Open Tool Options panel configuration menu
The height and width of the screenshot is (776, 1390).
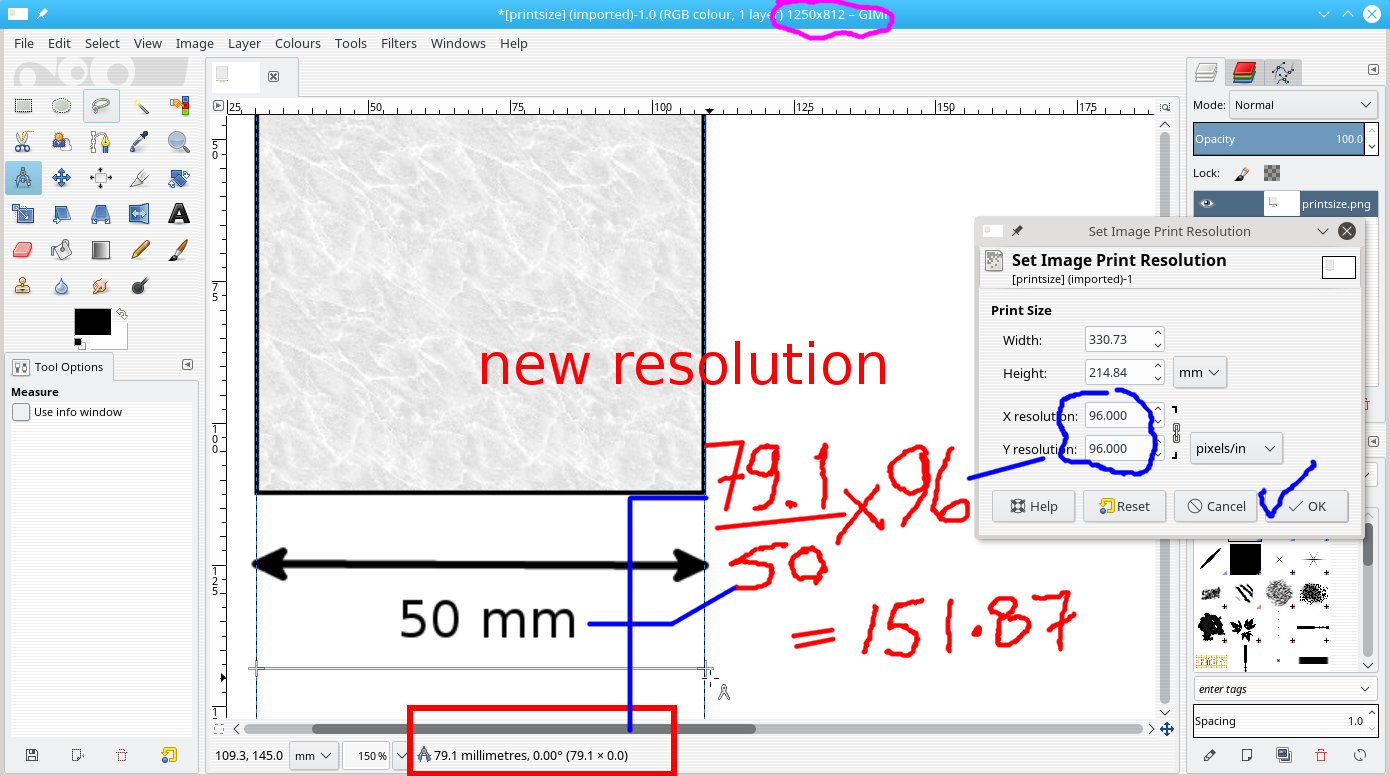(x=187, y=365)
